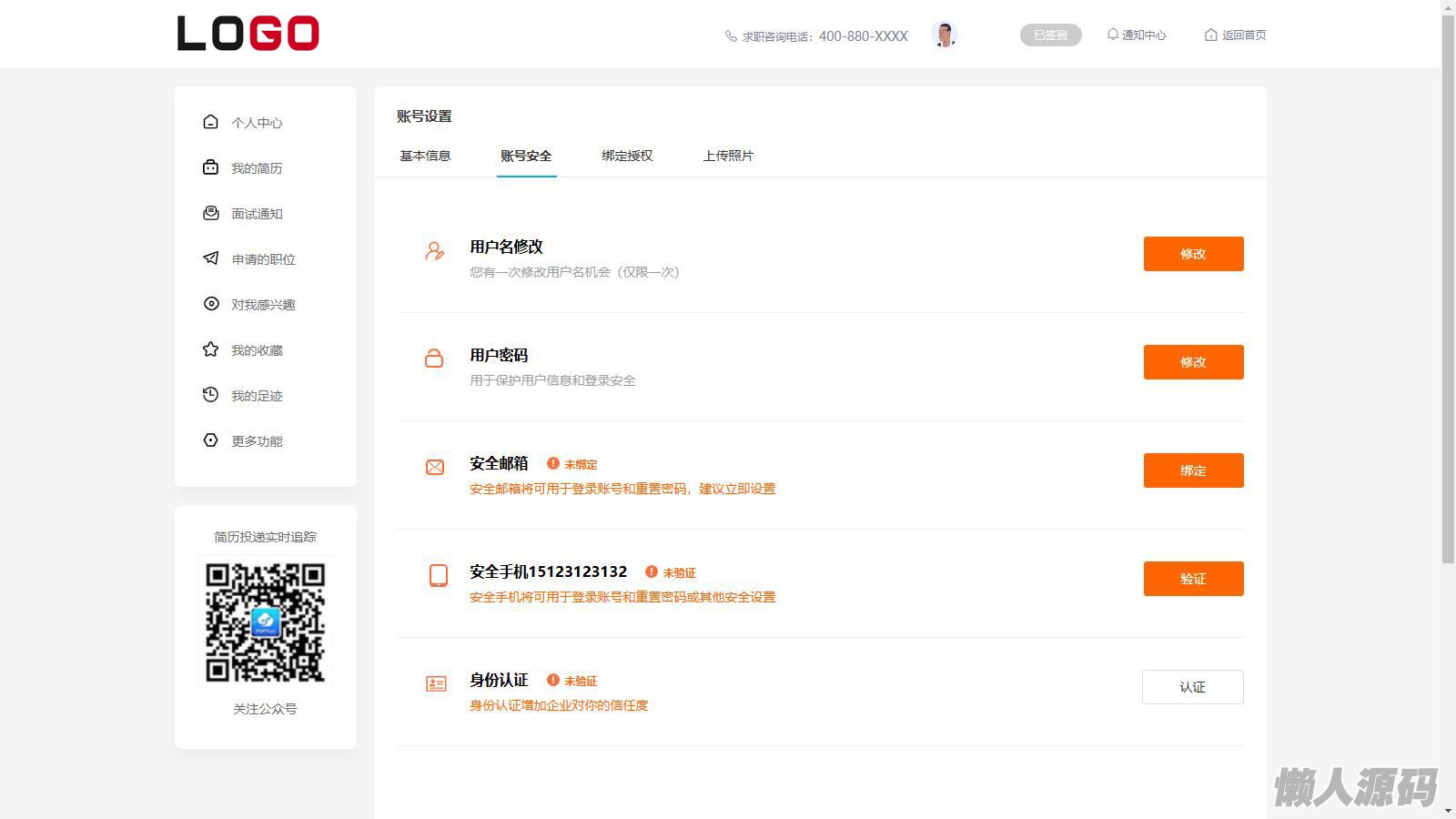The height and width of the screenshot is (819, 1456).
Task: Open 我的简历 briefcase icon in sidebar
Action: [x=210, y=167]
